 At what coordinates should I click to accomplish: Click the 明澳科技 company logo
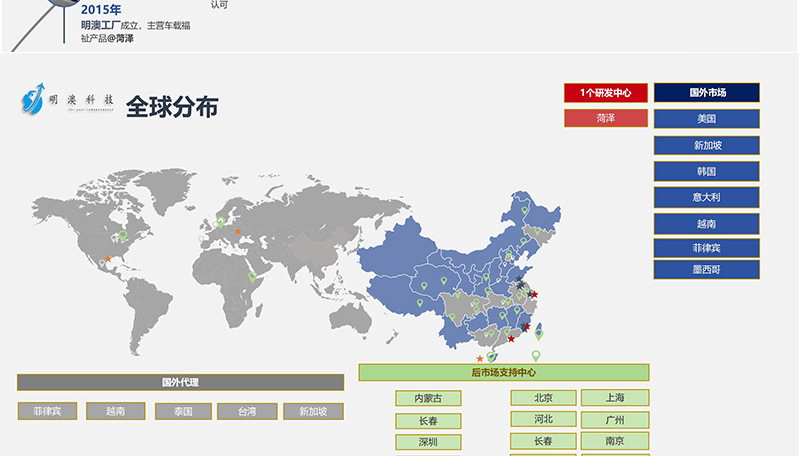pyautogui.click(x=67, y=99)
